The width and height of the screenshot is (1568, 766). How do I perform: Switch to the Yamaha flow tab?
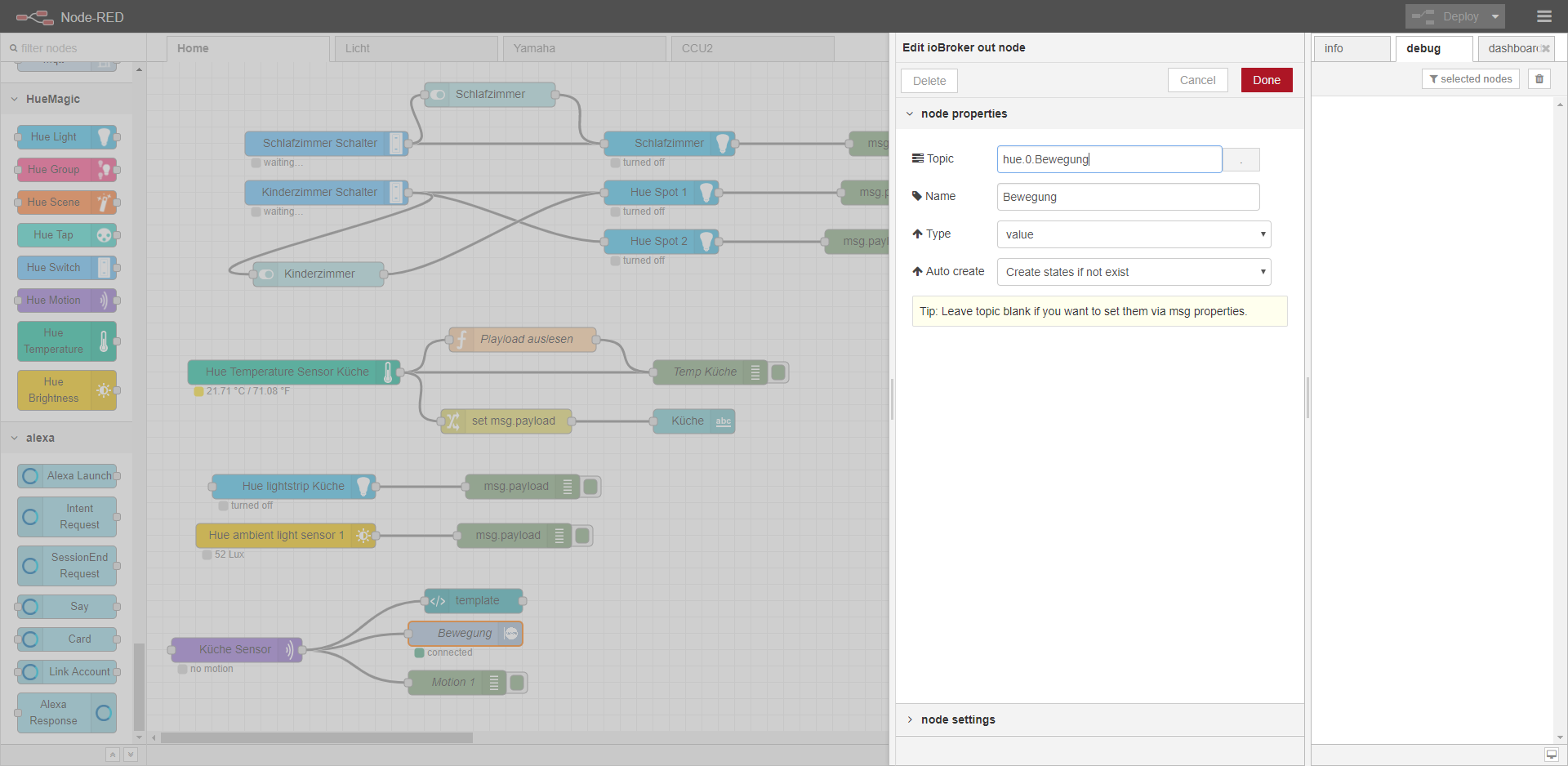(585, 48)
